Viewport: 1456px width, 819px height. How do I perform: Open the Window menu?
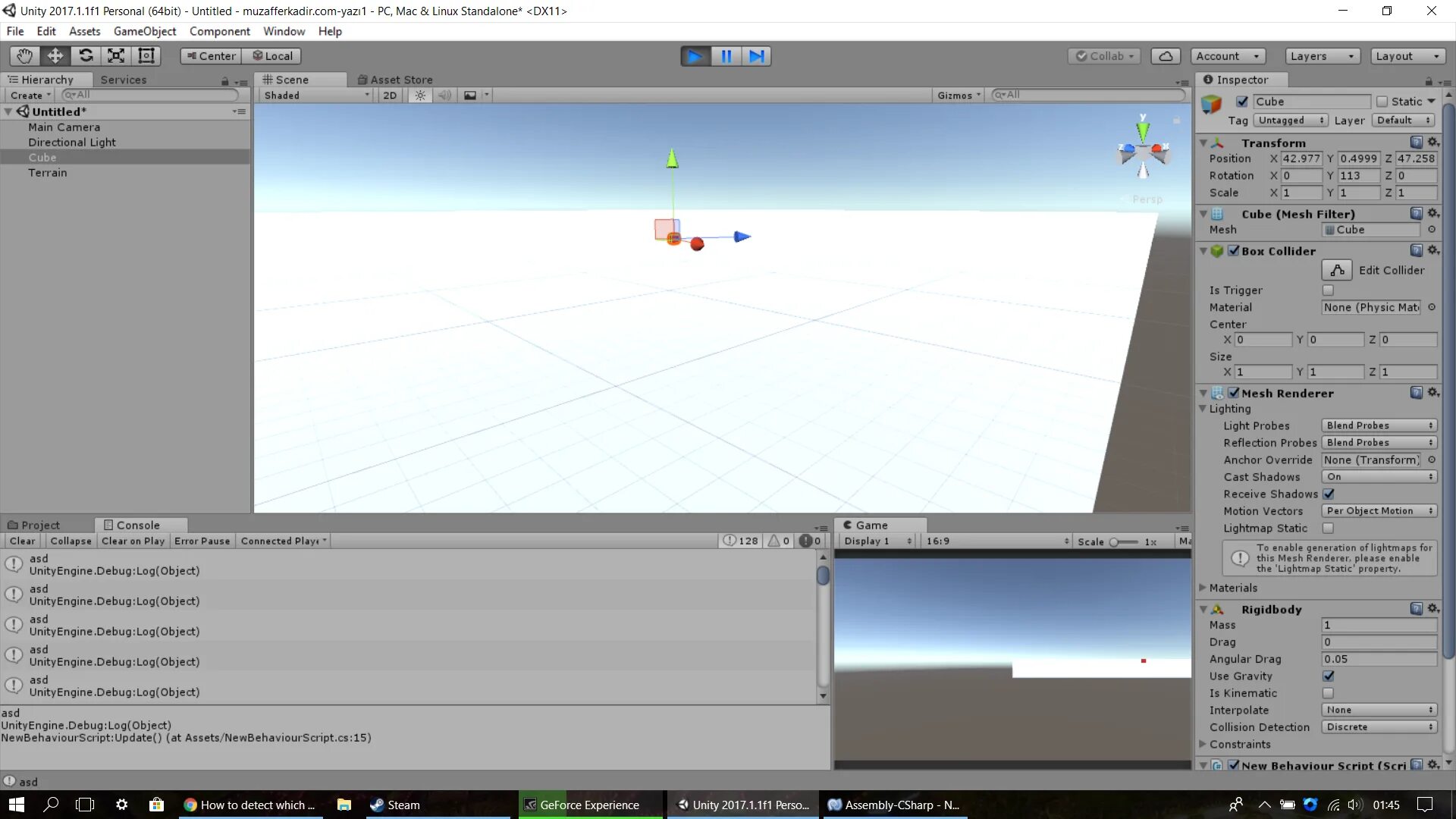tap(284, 31)
